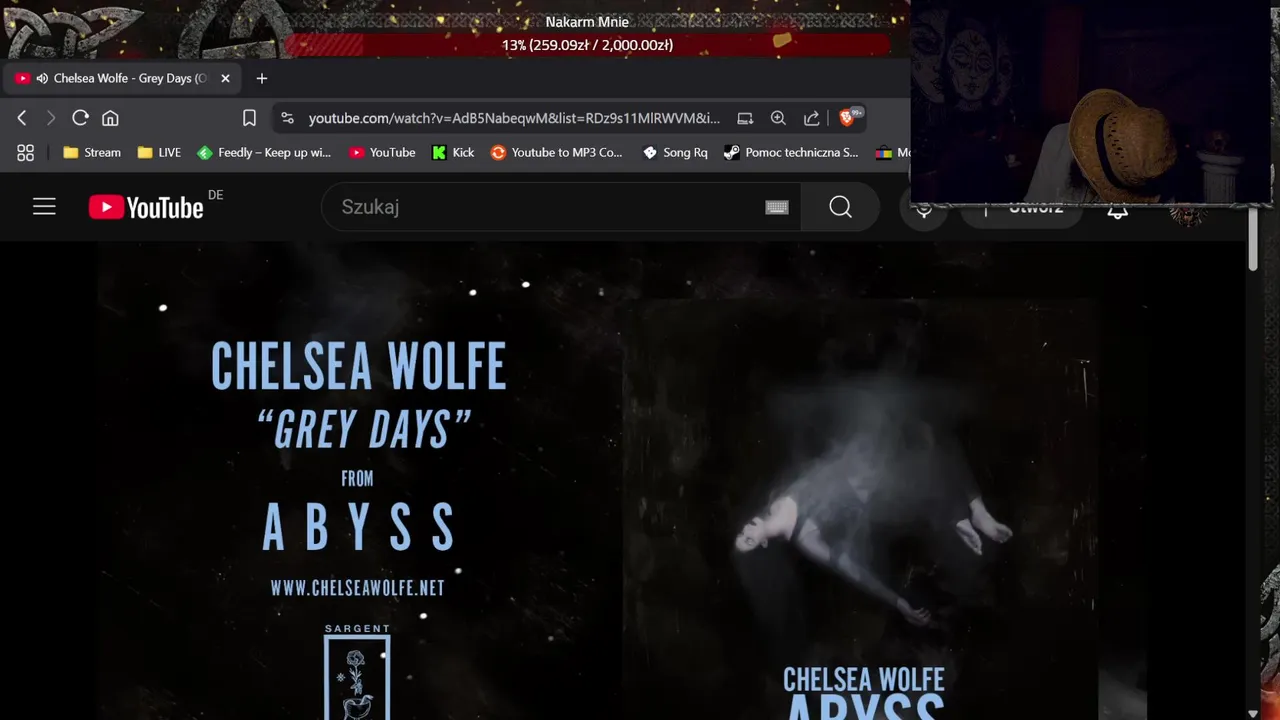This screenshot has width=1280, height=720.
Task: Bookmark this page with the bookmark icon
Action: (x=249, y=118)
